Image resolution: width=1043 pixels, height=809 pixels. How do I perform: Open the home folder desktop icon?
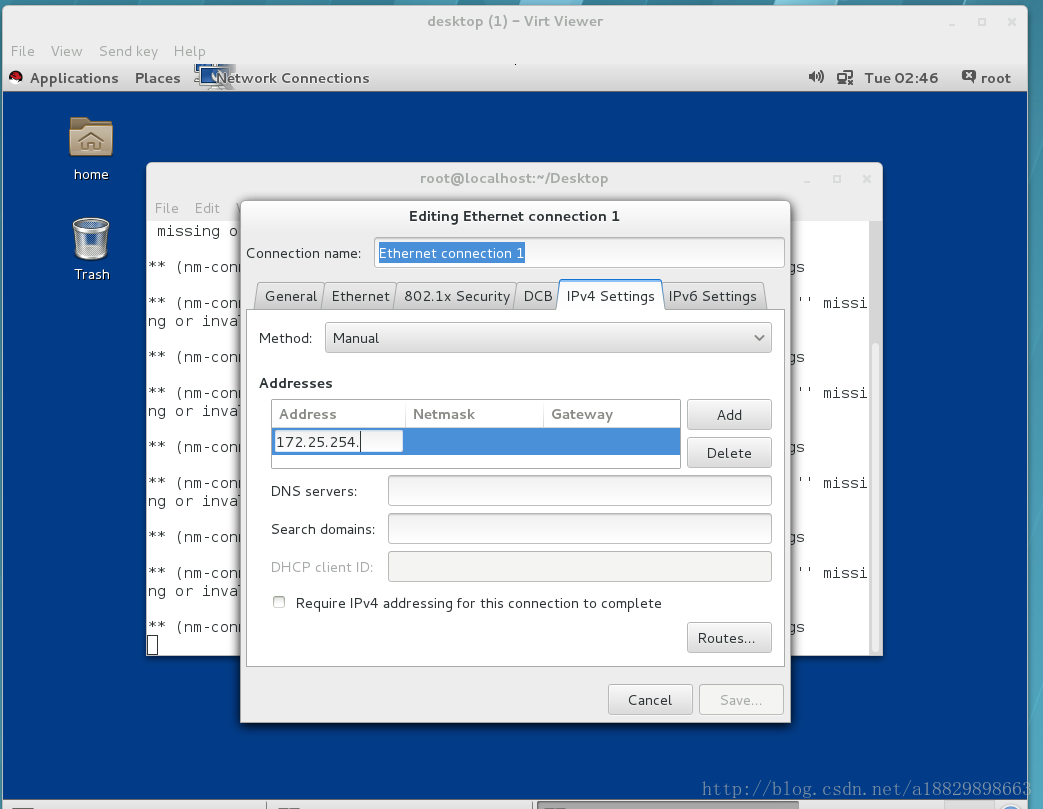(91, 138)
